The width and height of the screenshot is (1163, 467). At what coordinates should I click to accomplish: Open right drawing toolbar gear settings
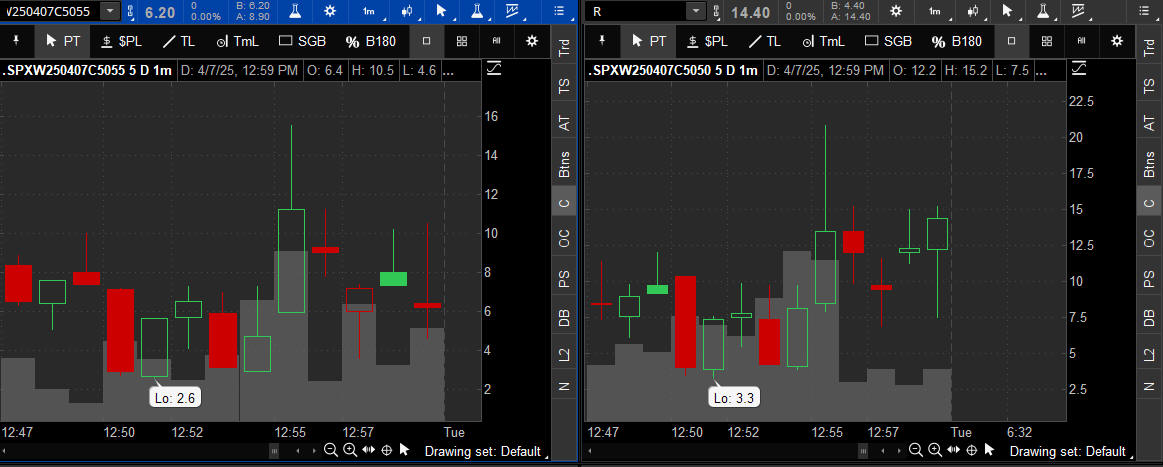pyautogui.click(x=1118, y=42)
